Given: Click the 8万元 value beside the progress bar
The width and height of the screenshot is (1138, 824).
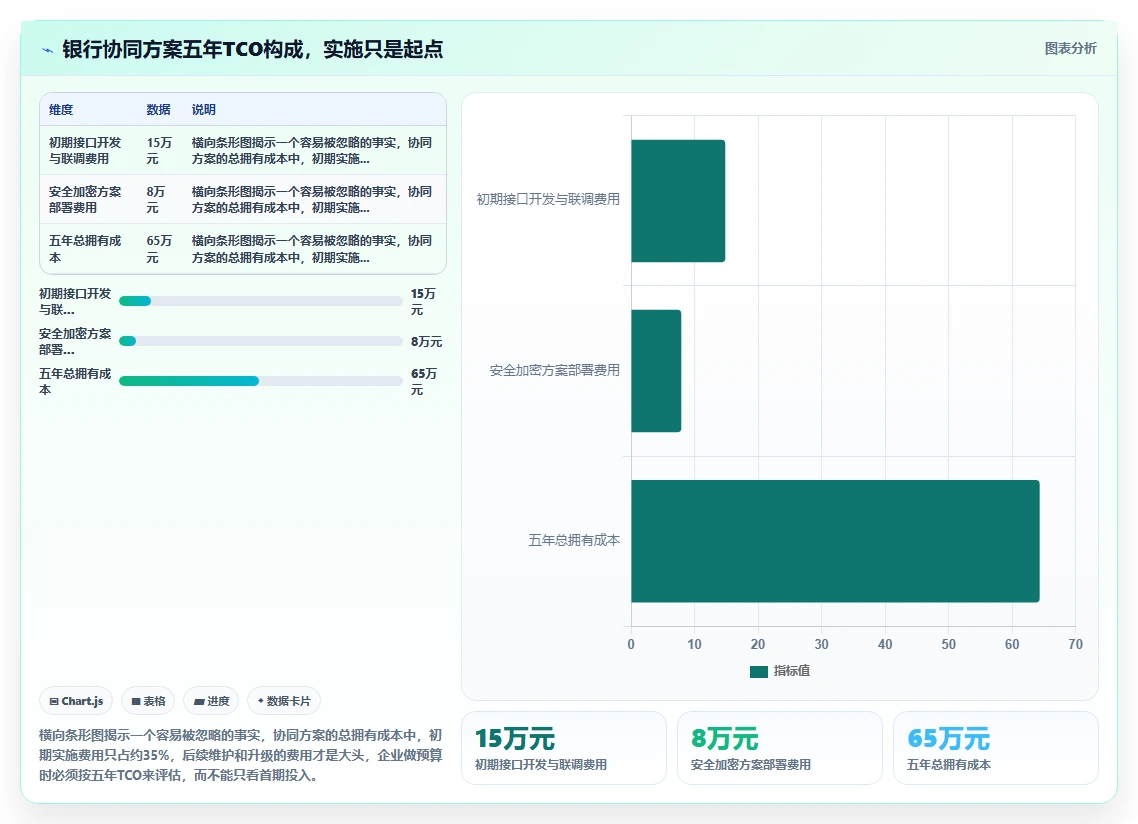Looking at the screenshot, I should point(426,341).
